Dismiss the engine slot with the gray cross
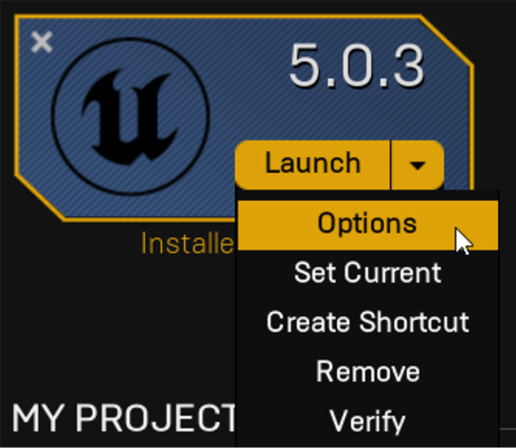Viewport: 516px width, 448px height. pos(42,42)
